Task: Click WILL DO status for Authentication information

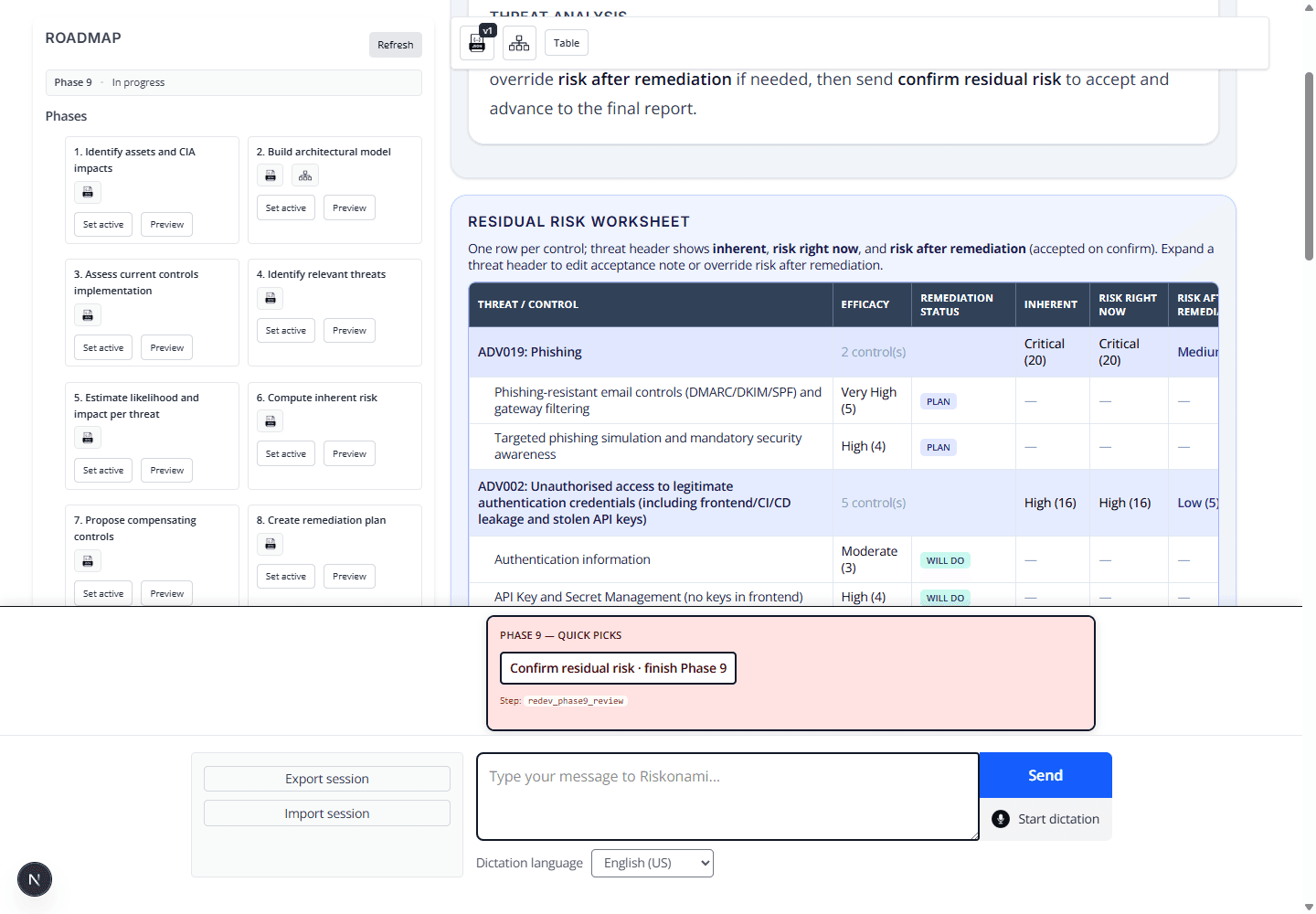Action: 945,560
